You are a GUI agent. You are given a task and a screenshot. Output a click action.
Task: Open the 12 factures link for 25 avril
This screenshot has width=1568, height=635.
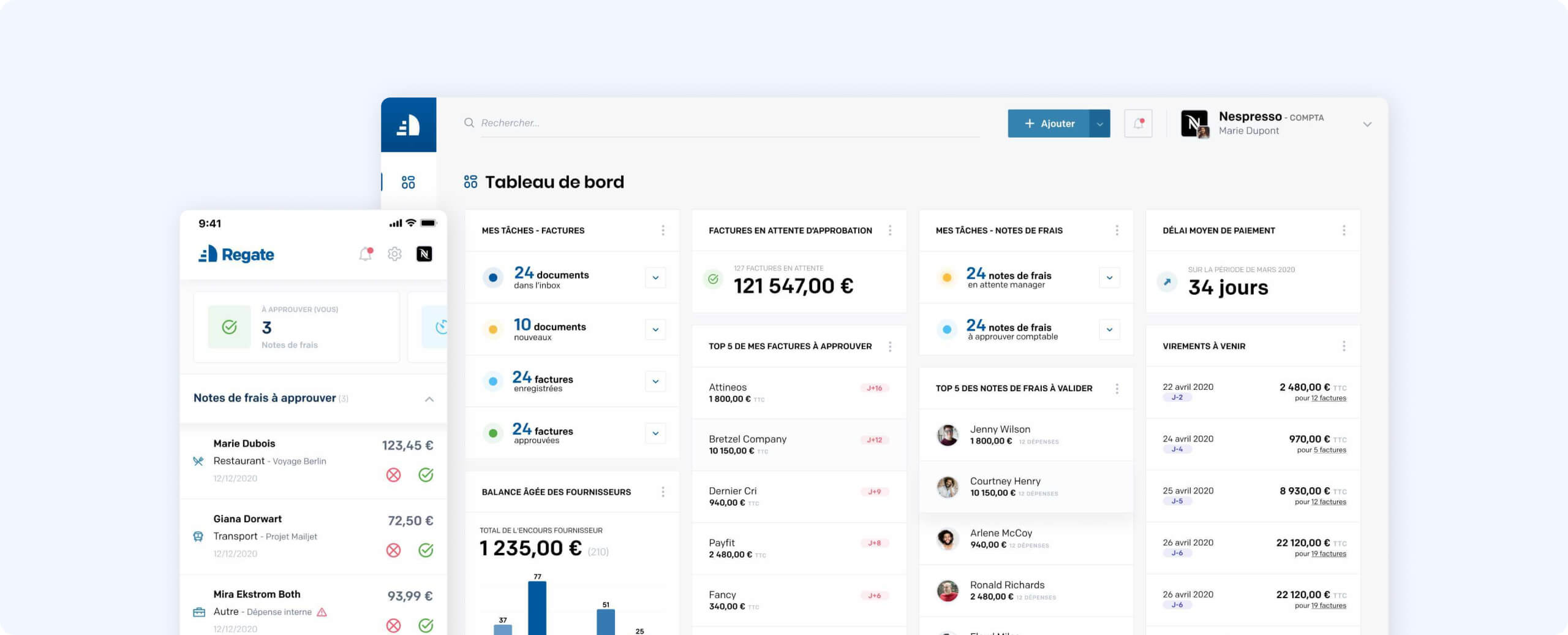tap(1329, 502)
